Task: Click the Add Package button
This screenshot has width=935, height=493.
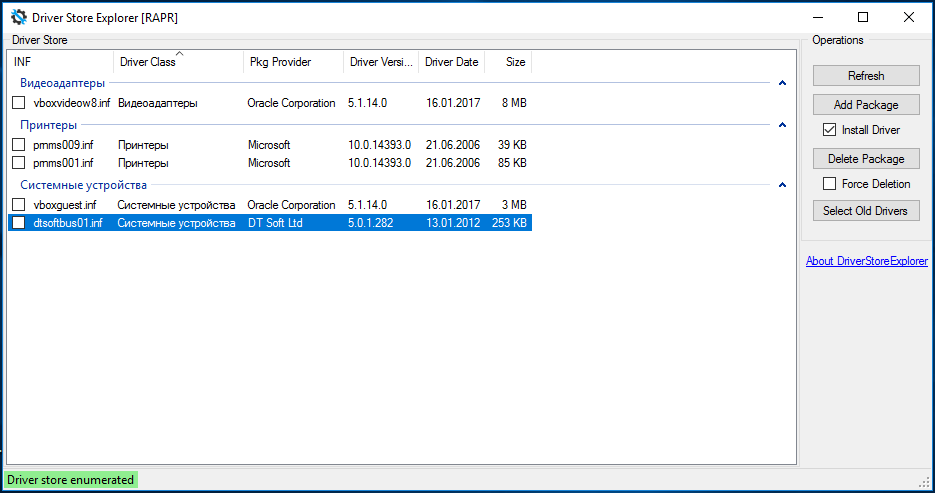Action: point(866,104)
